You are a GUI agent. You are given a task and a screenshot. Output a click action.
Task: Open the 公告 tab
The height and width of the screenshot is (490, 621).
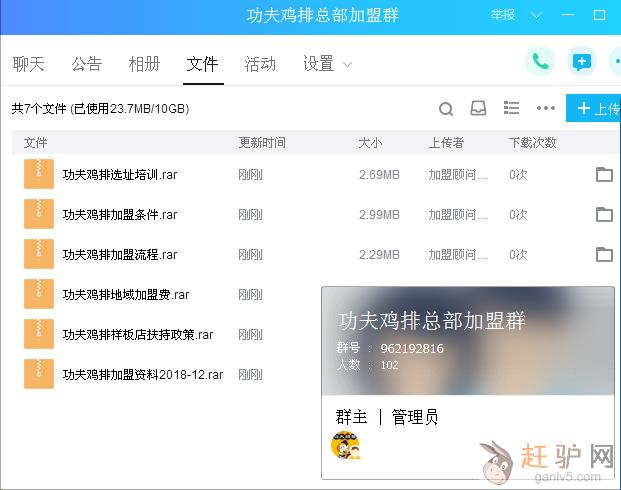(x=87, y=64)
